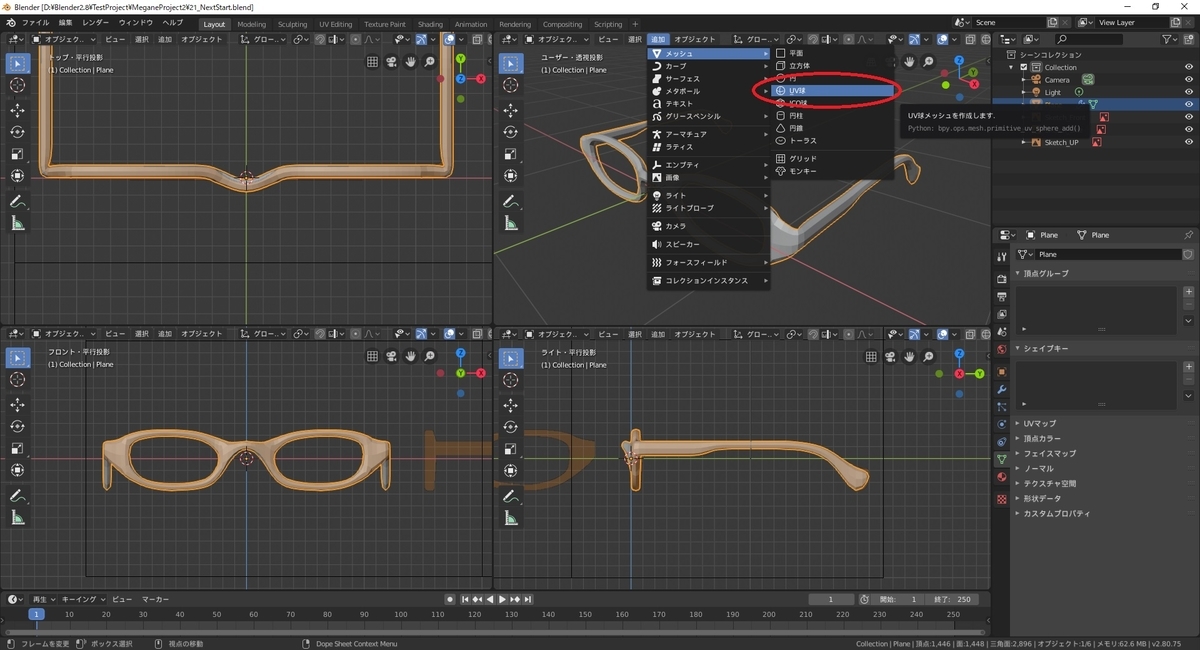Click camera view icon in Top viewport

click(x=391, y=62)
